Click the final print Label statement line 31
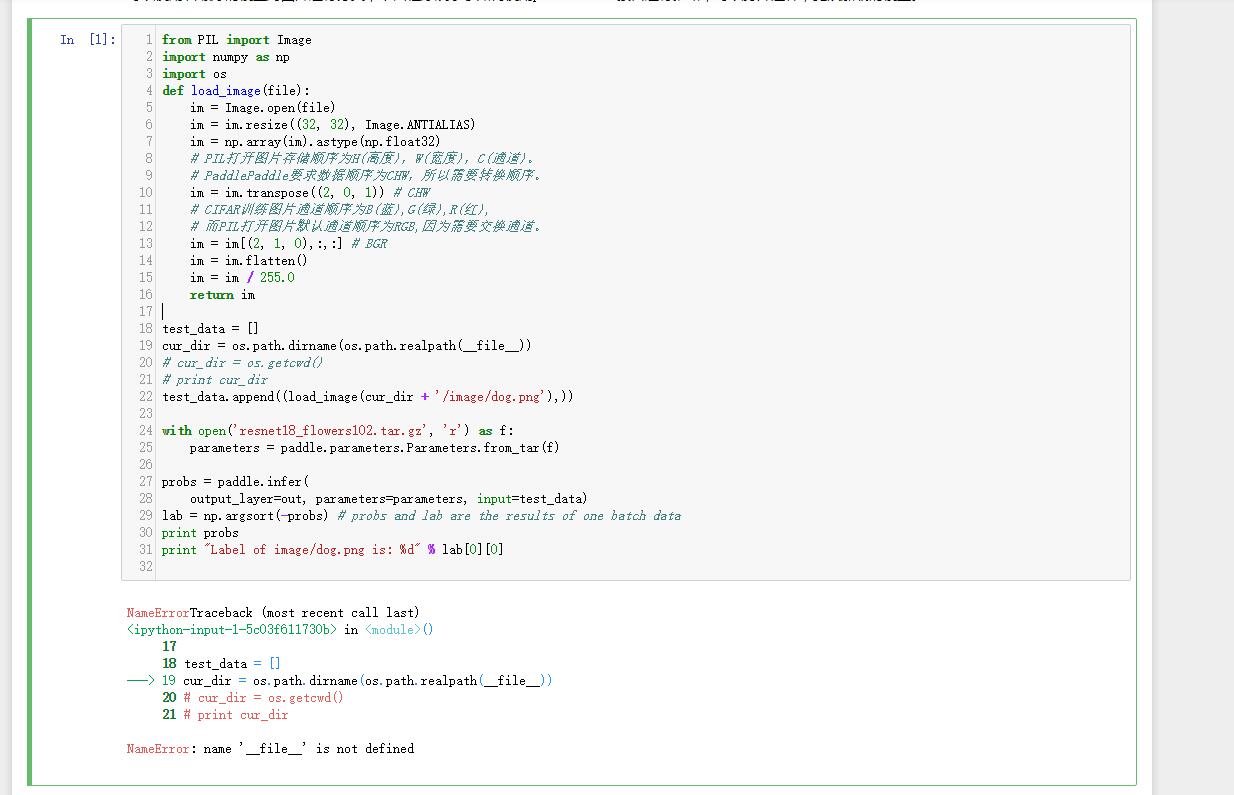The height and width of the screenshot is (795, 1234). tap(330, 549)
